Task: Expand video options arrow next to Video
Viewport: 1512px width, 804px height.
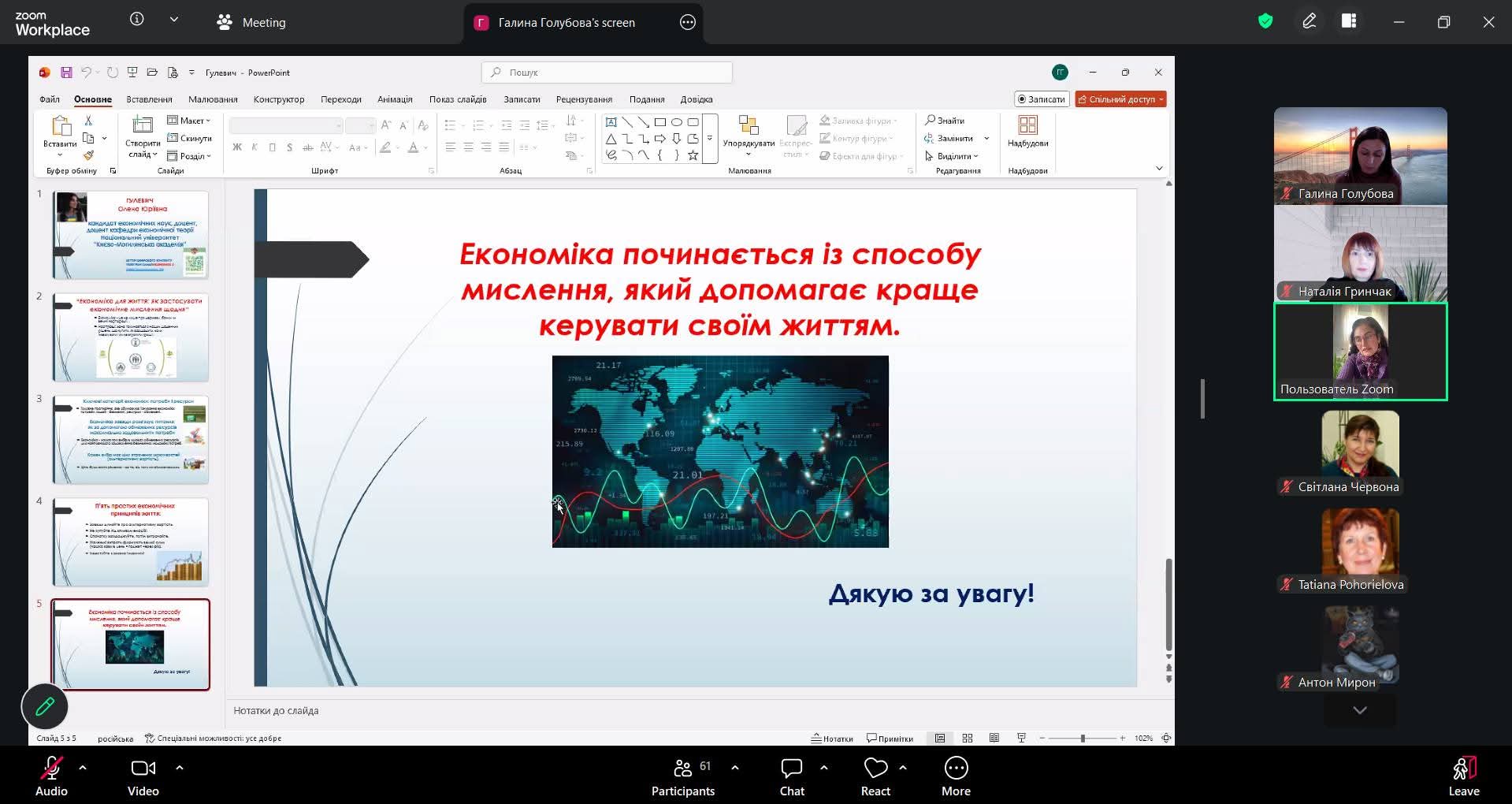Action: (x=180, y=767)
